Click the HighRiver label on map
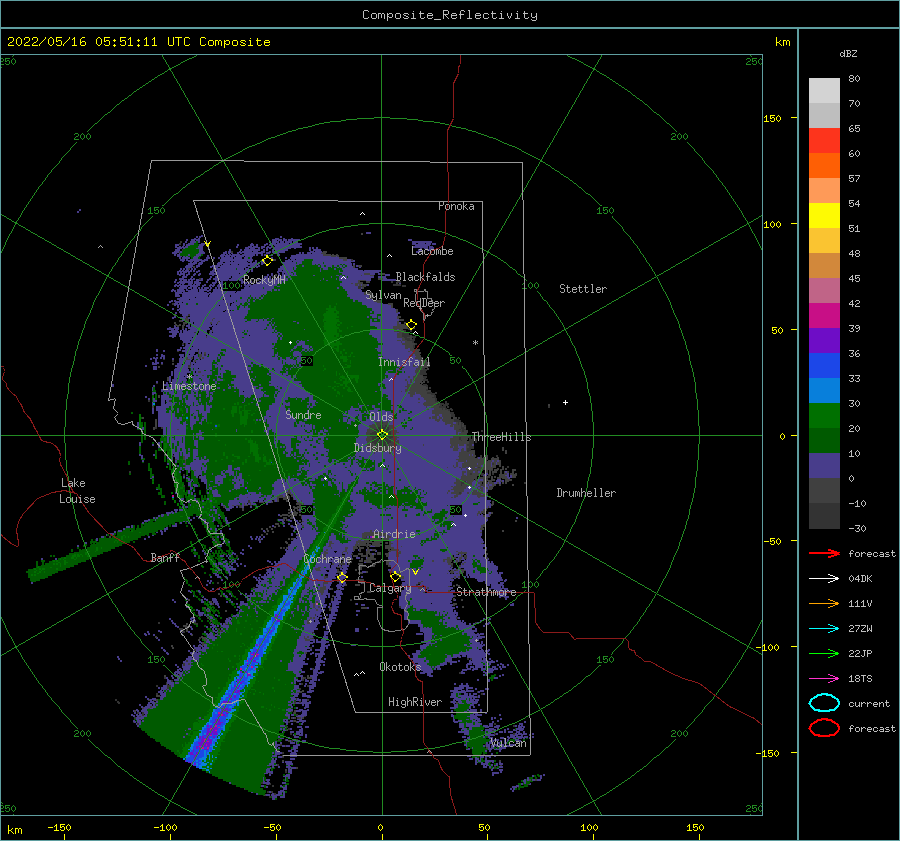This screenshot has width=900, height=841. (x=415, y=702)
